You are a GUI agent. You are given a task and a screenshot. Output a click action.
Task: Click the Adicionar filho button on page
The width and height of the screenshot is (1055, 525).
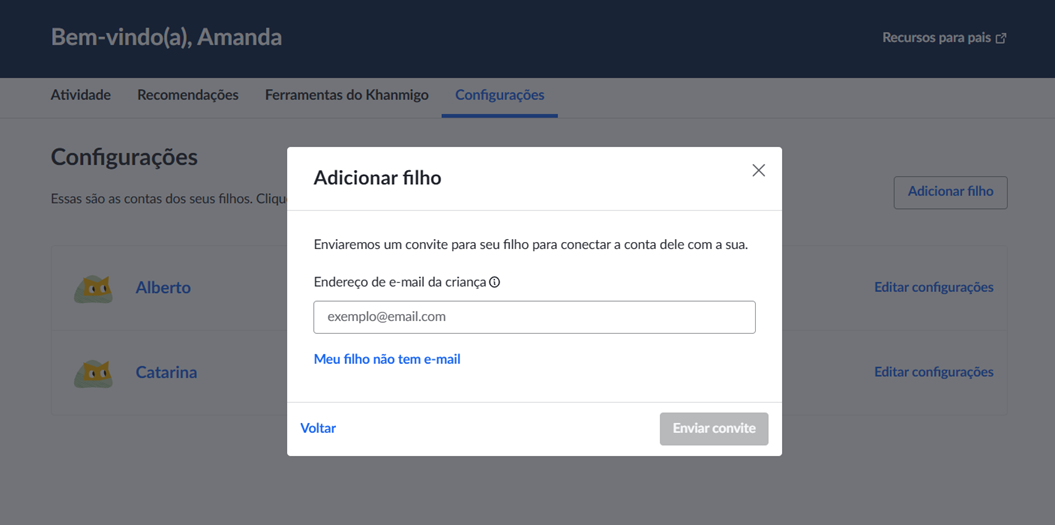[x=950, y=192]
